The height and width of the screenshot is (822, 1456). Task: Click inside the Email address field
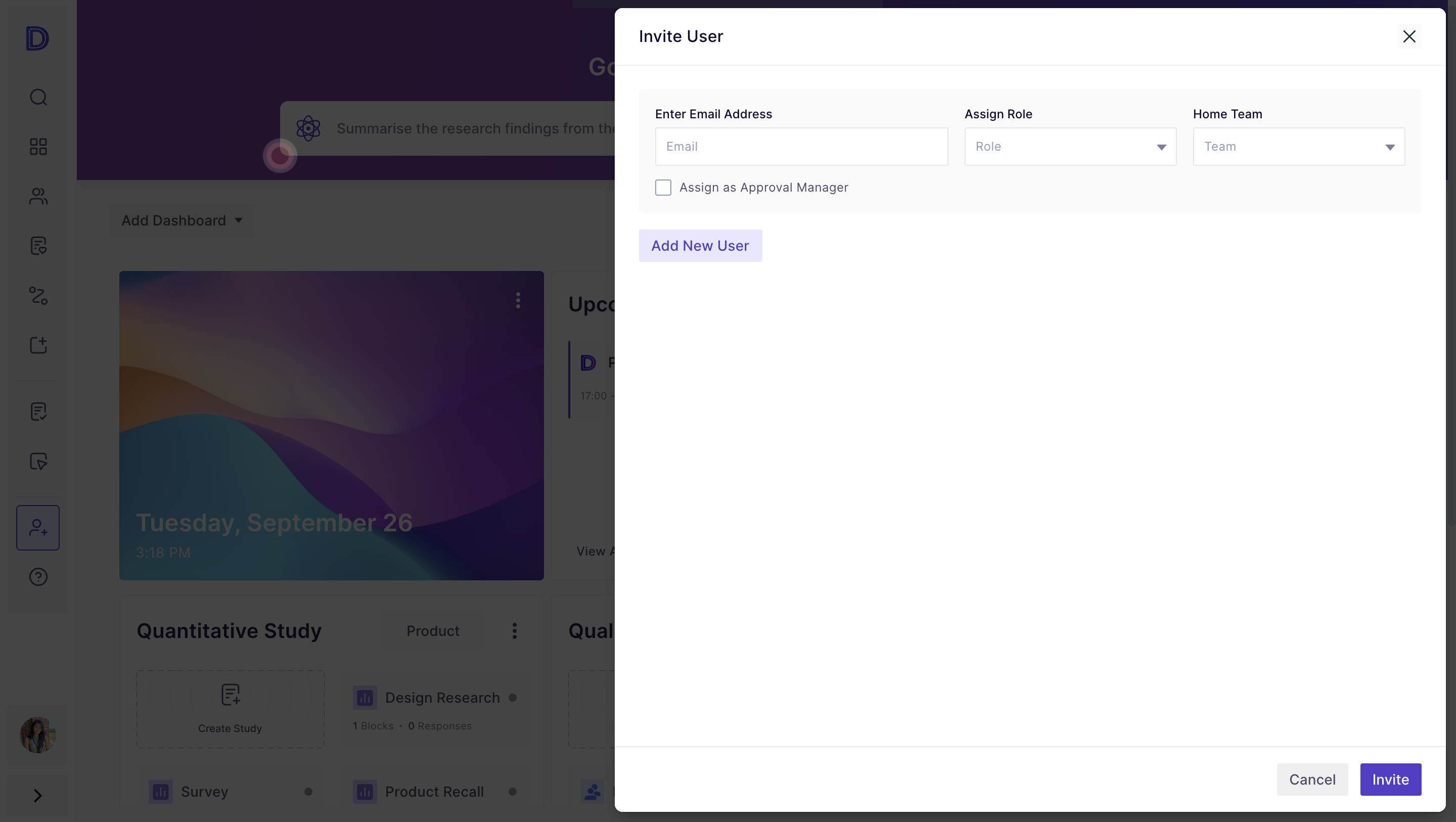(x=801, y=147)
